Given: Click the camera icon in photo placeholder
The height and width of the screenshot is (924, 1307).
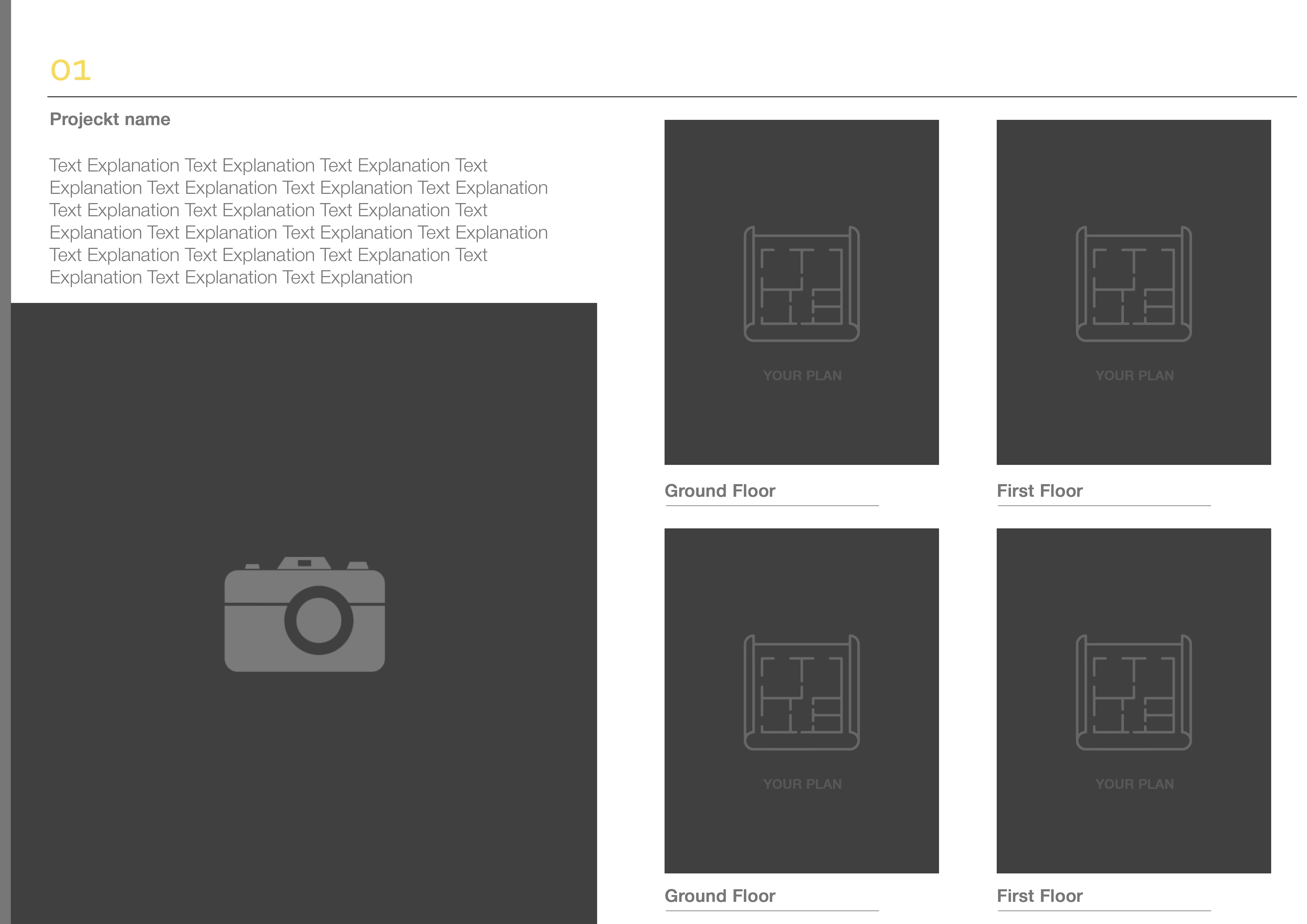Looking at the screenshot, I should point(304,614).
